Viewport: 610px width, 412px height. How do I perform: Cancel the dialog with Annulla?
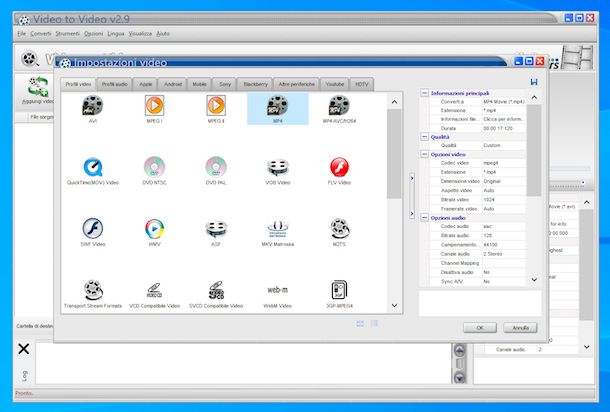click(520, 328)
